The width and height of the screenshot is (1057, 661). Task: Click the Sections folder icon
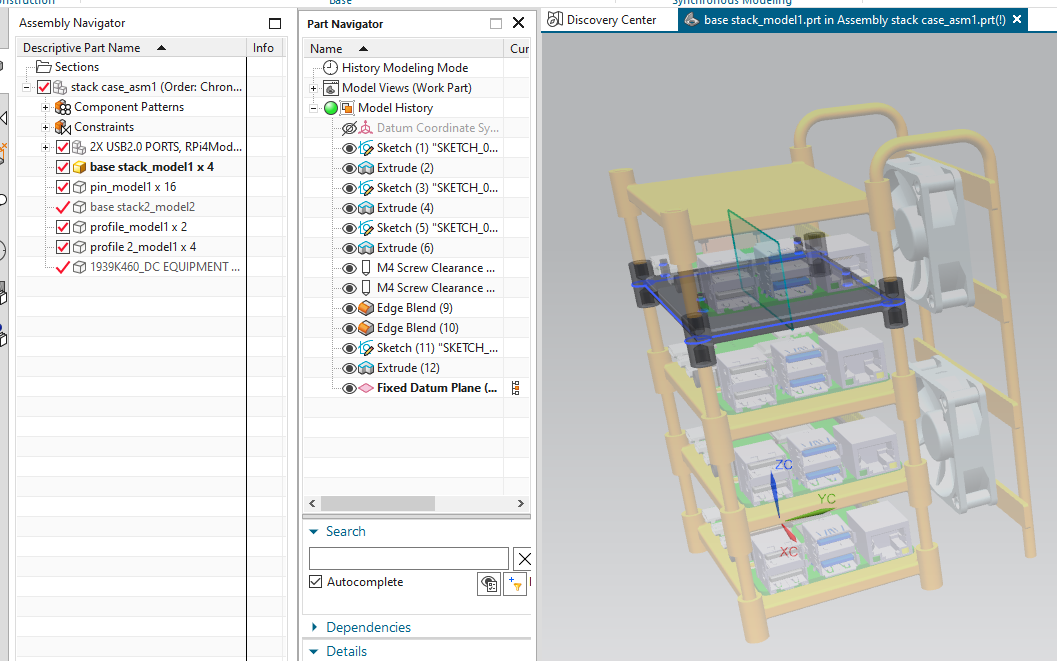tap(44, 67)
